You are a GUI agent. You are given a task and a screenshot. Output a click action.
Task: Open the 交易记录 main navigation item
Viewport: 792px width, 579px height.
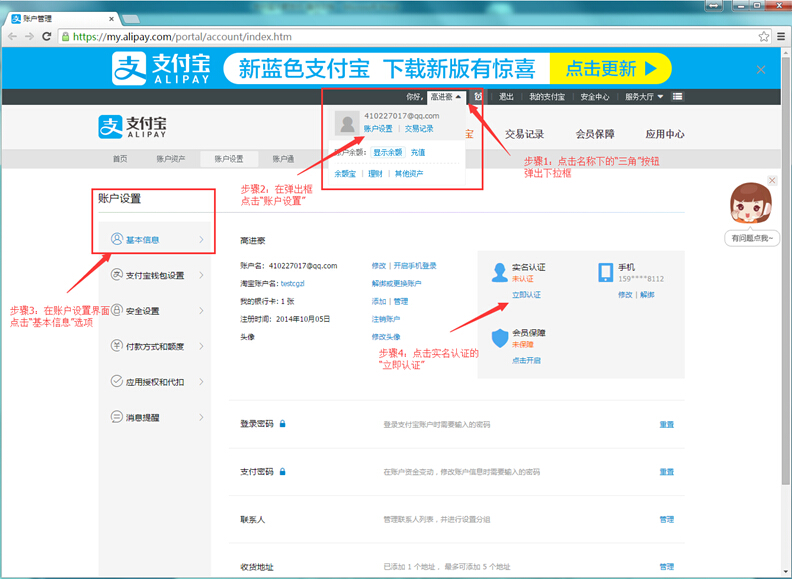point(524,134)
